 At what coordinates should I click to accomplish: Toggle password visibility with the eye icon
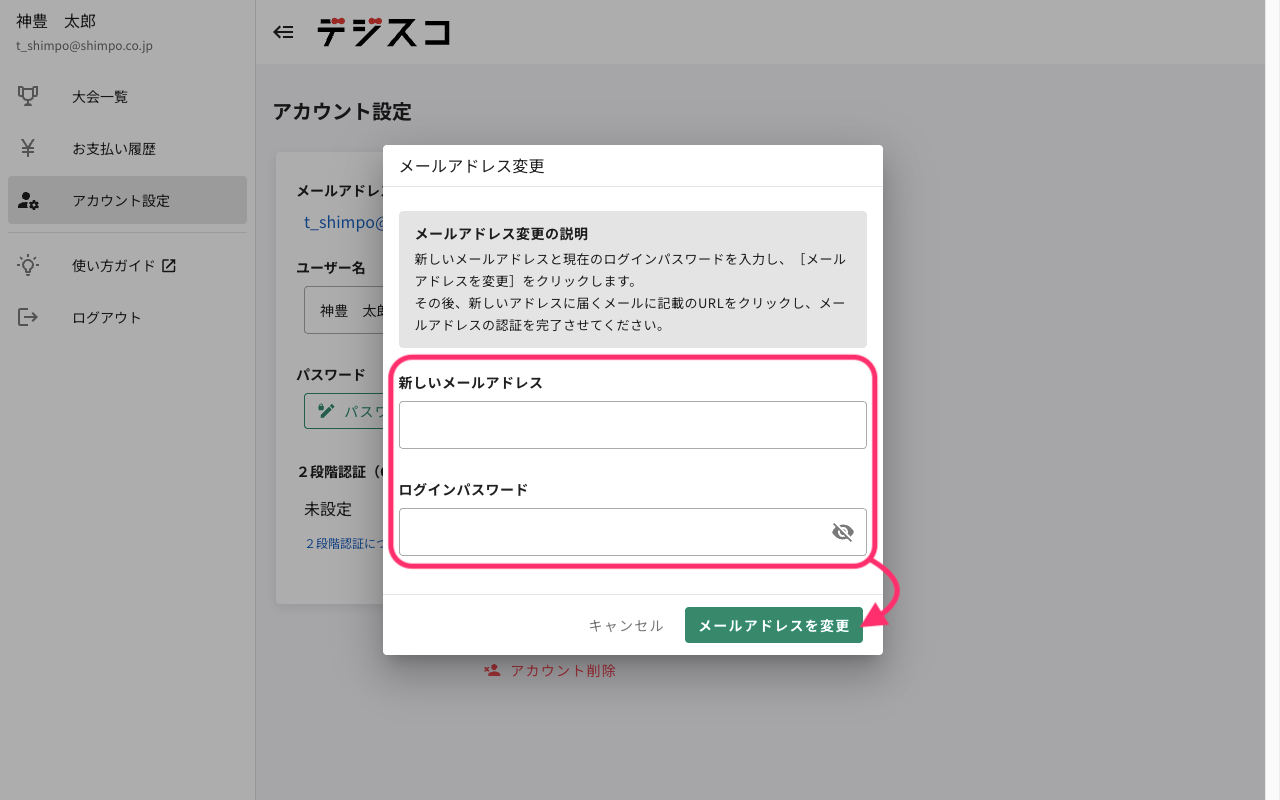click(x=843, y=532)
